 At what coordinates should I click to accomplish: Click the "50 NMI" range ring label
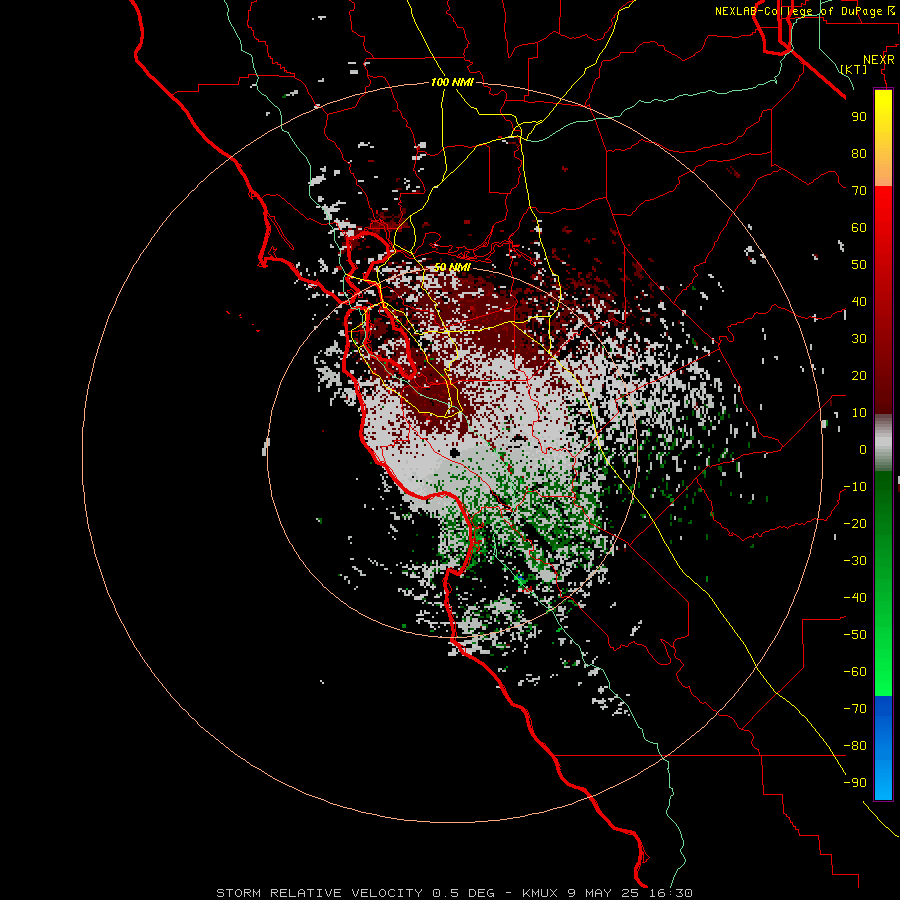[452, 267]
